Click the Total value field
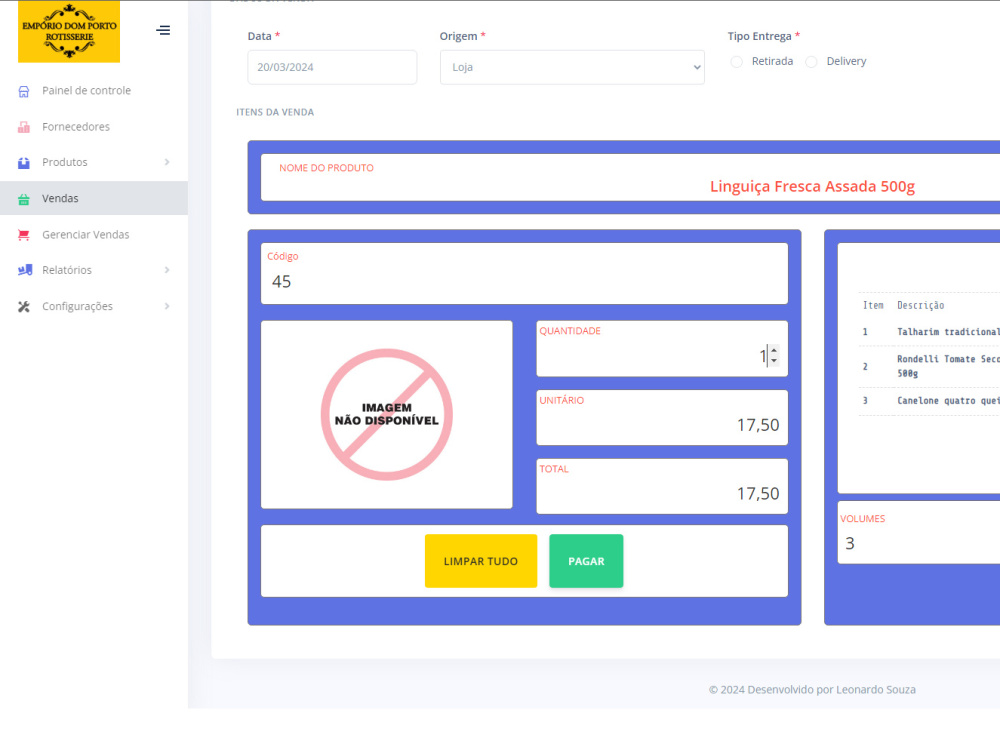The height and width of the screenshot is (750, 1000). [x=662, y=487]
